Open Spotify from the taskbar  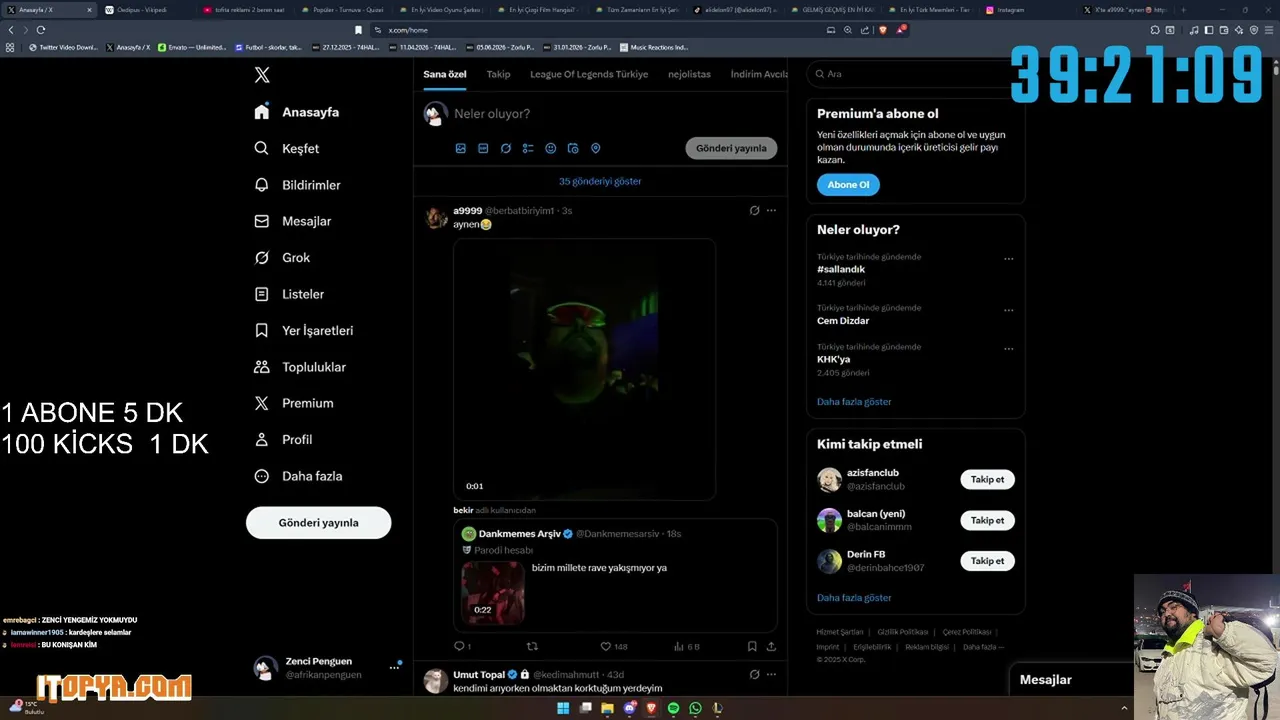673,708
